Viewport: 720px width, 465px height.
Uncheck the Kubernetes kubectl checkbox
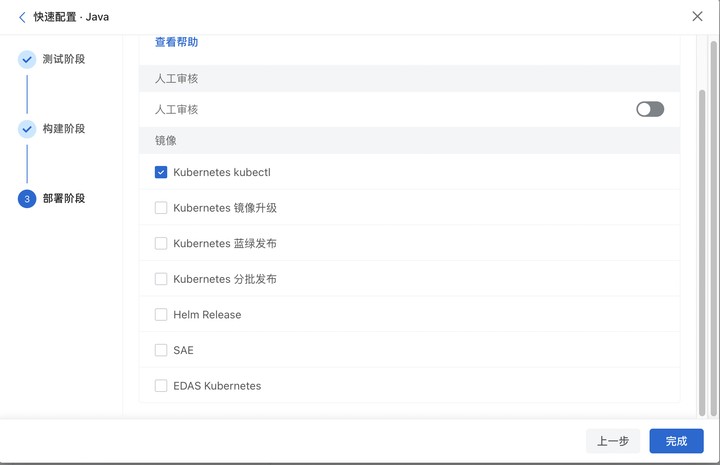click(x=161, y=172)
